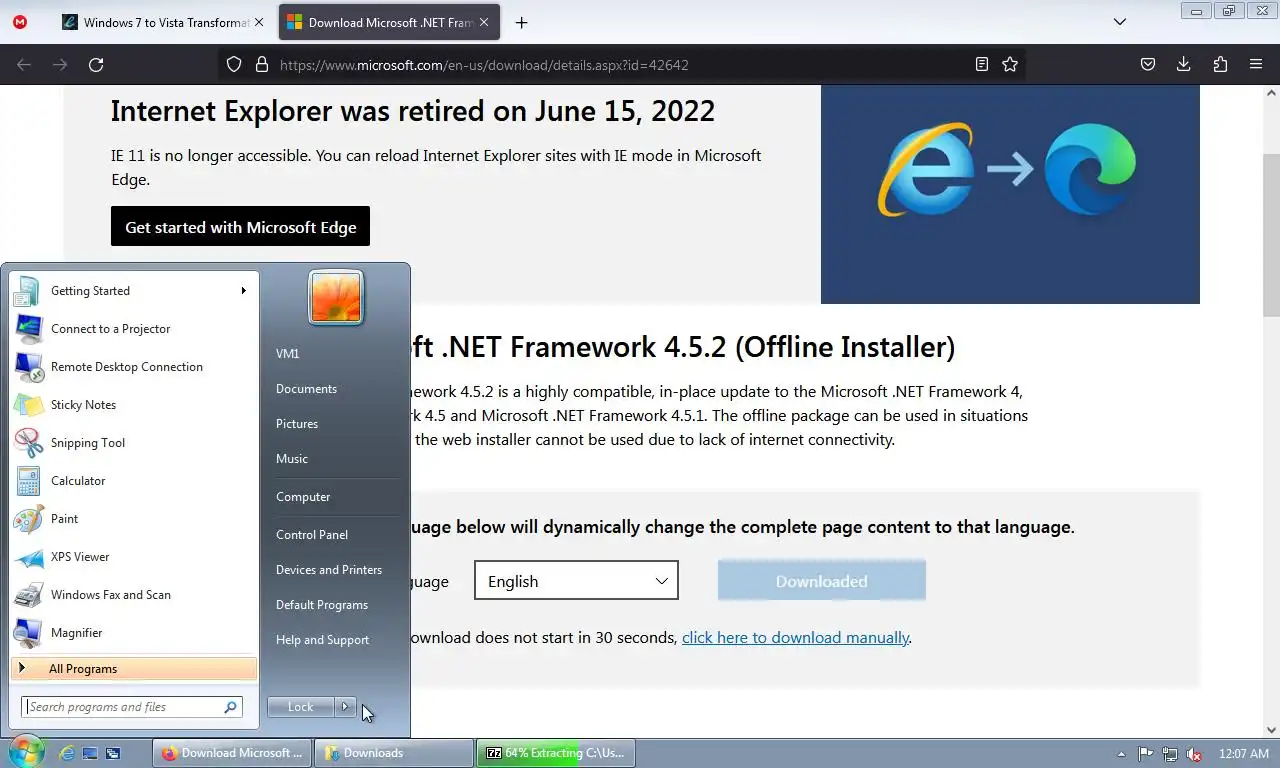Click the search magnifier icon in Start menu
This screenshot has width=1280, height=768.
(231, 707)
